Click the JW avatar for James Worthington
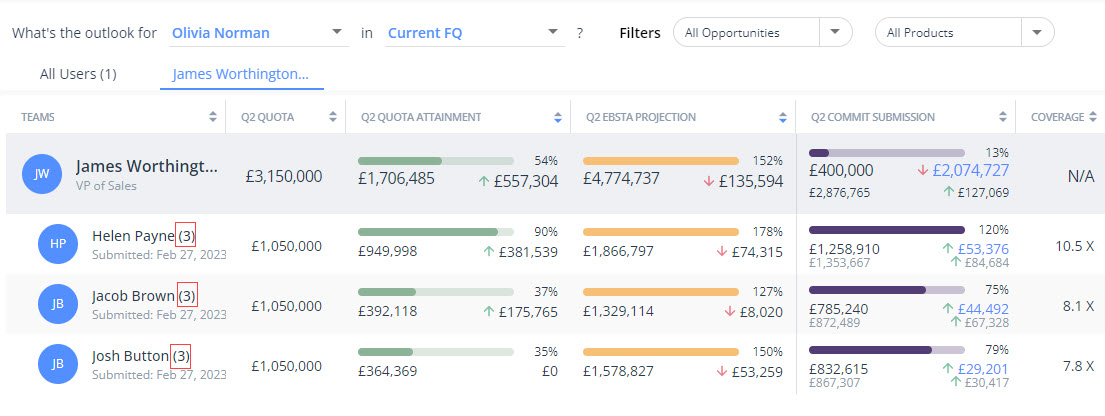The height and width of the screenshot is (416, 1105). click(x=42, y=173)
